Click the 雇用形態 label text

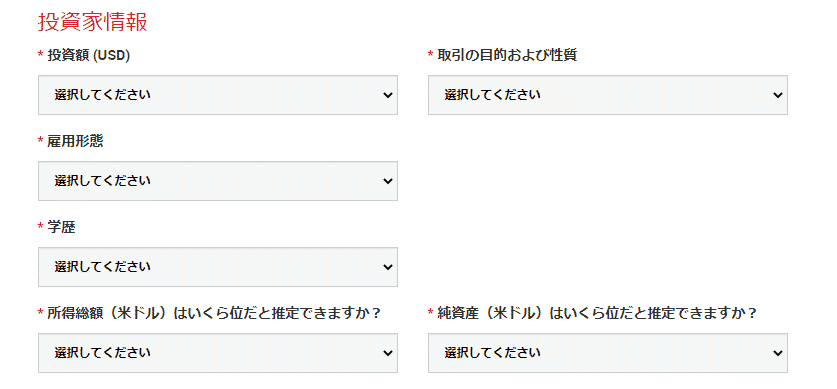(75, 141)
